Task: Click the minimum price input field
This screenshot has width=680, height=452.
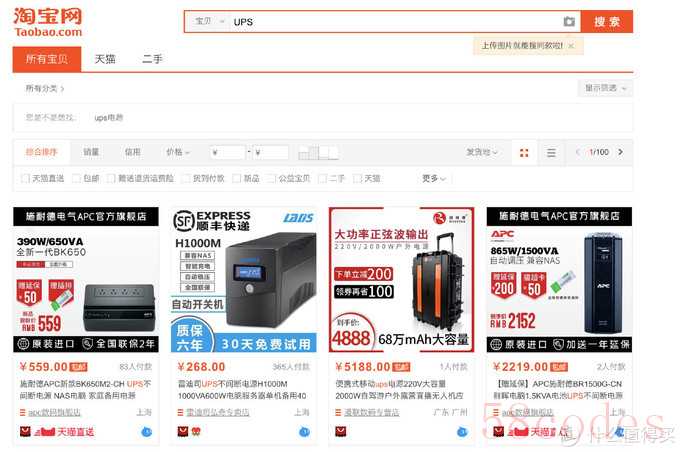Action: point(228,152)
